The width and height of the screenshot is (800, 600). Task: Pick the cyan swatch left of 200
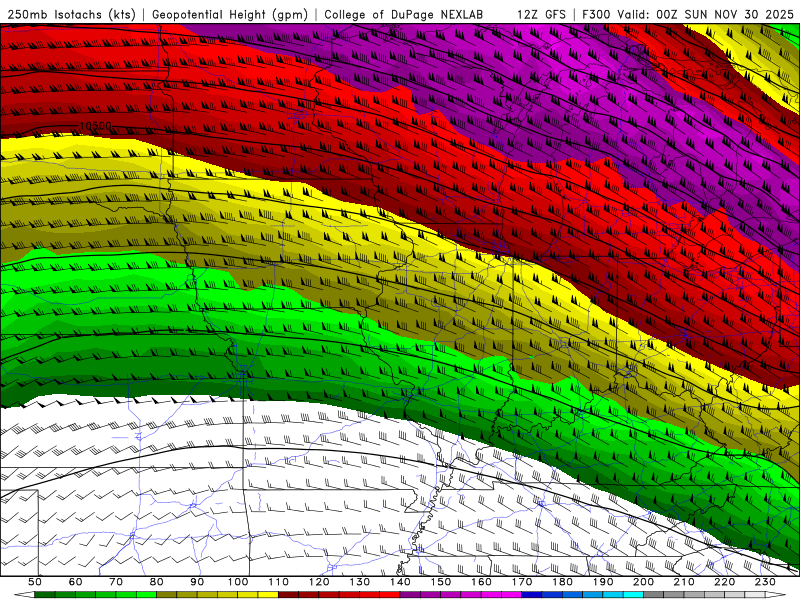pos(633,595)
